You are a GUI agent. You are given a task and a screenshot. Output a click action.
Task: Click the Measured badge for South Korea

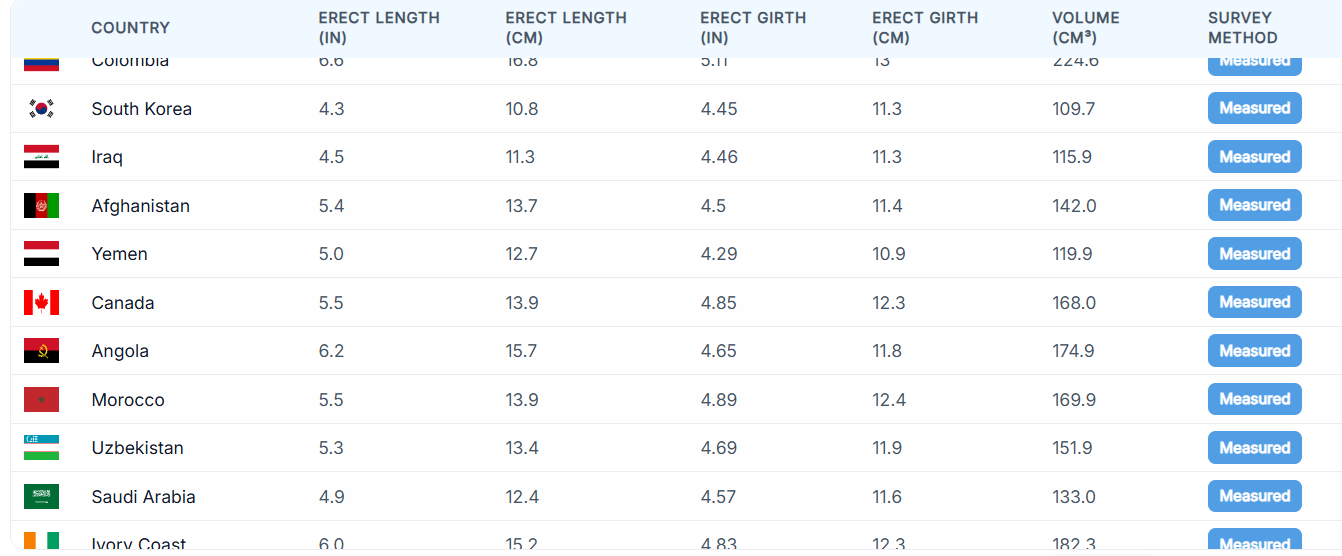point(1254,108)
